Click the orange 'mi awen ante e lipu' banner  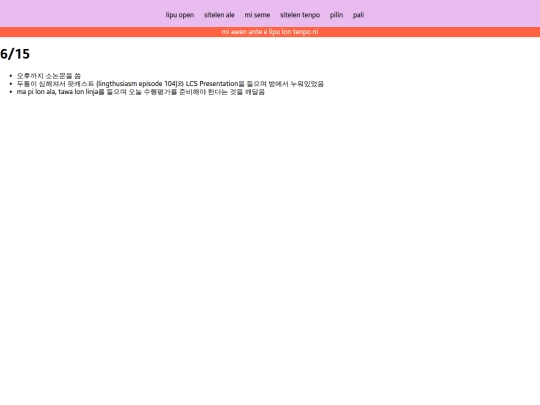click(x=270, y=32)
